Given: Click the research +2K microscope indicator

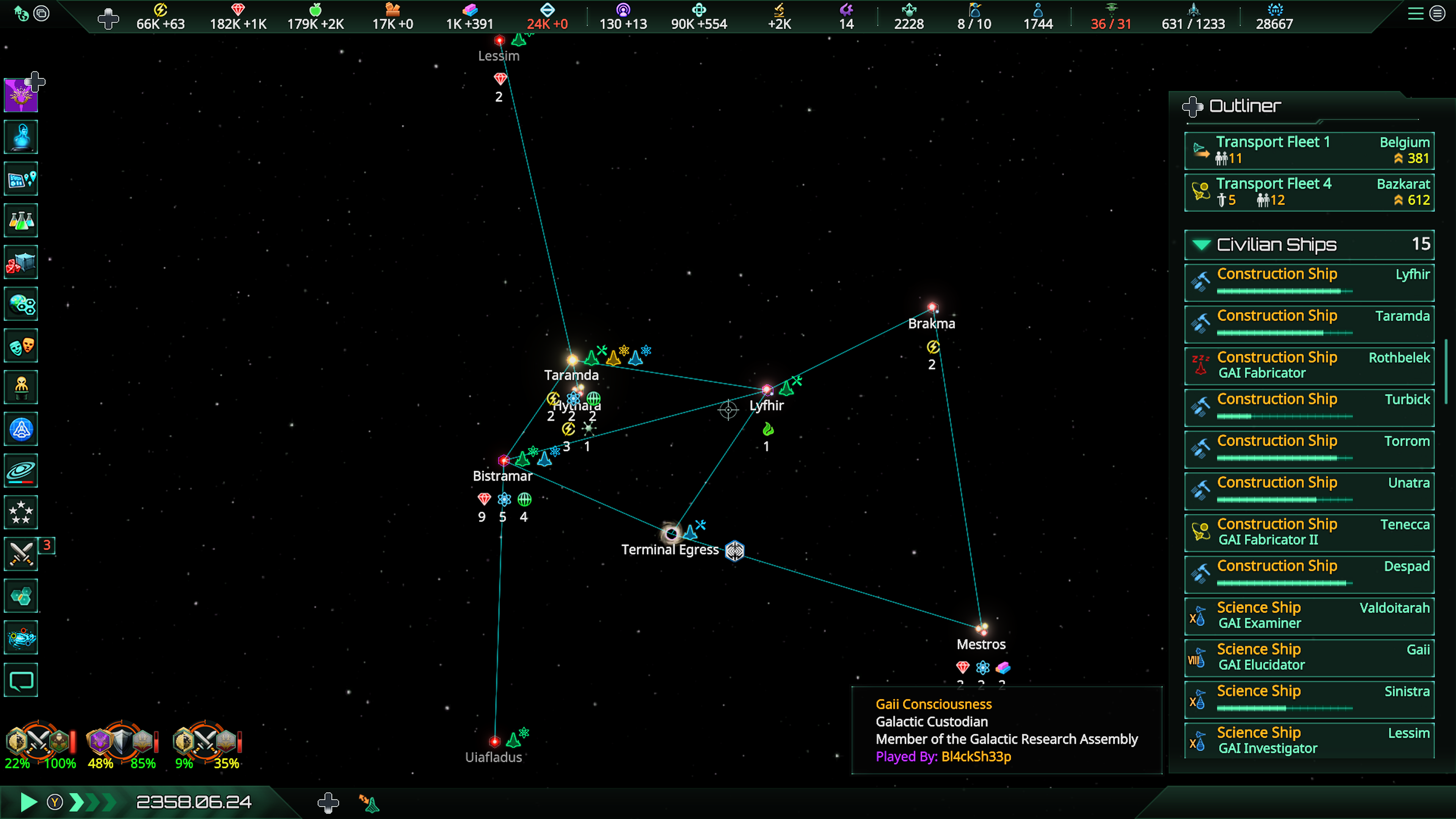Looking at the screenshot, I should click(780, 17).
